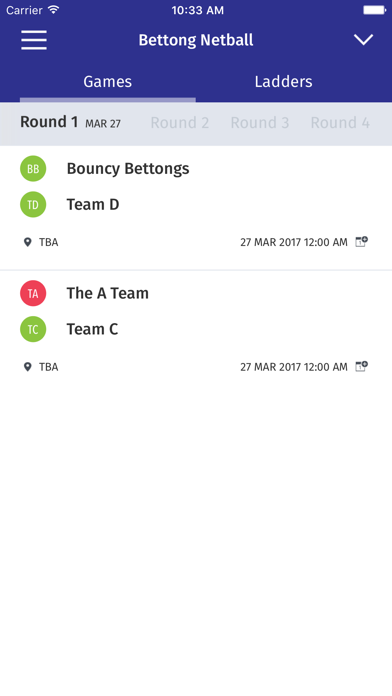Tap the green TD team avatar
The width and height of the screenshot is (392, 696).
(33, 205)
